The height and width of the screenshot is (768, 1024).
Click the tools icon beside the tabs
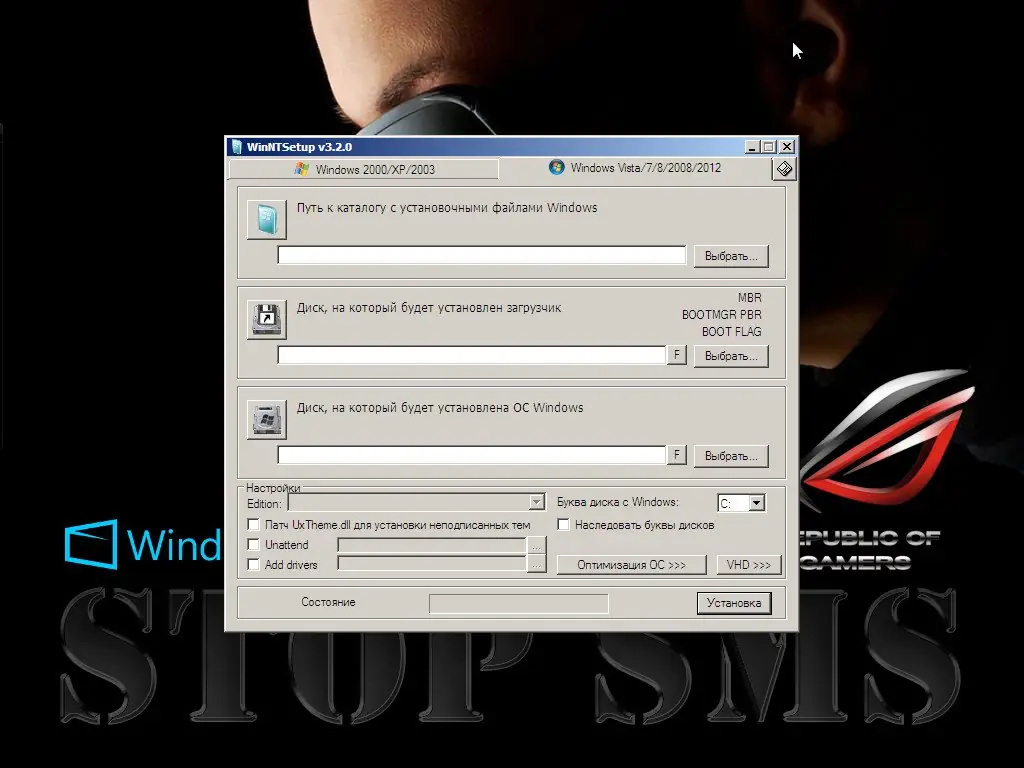coord(784,169)
